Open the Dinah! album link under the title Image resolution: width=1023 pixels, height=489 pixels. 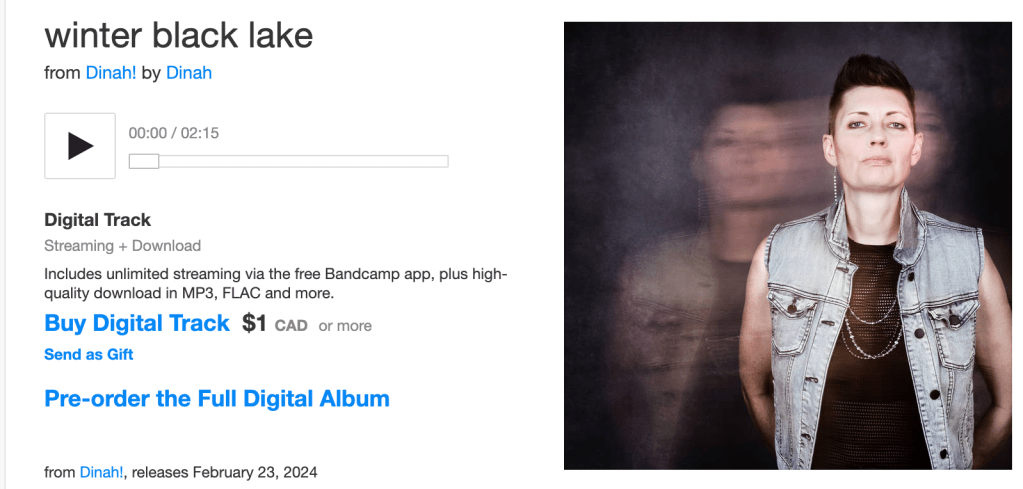point(111,72)
